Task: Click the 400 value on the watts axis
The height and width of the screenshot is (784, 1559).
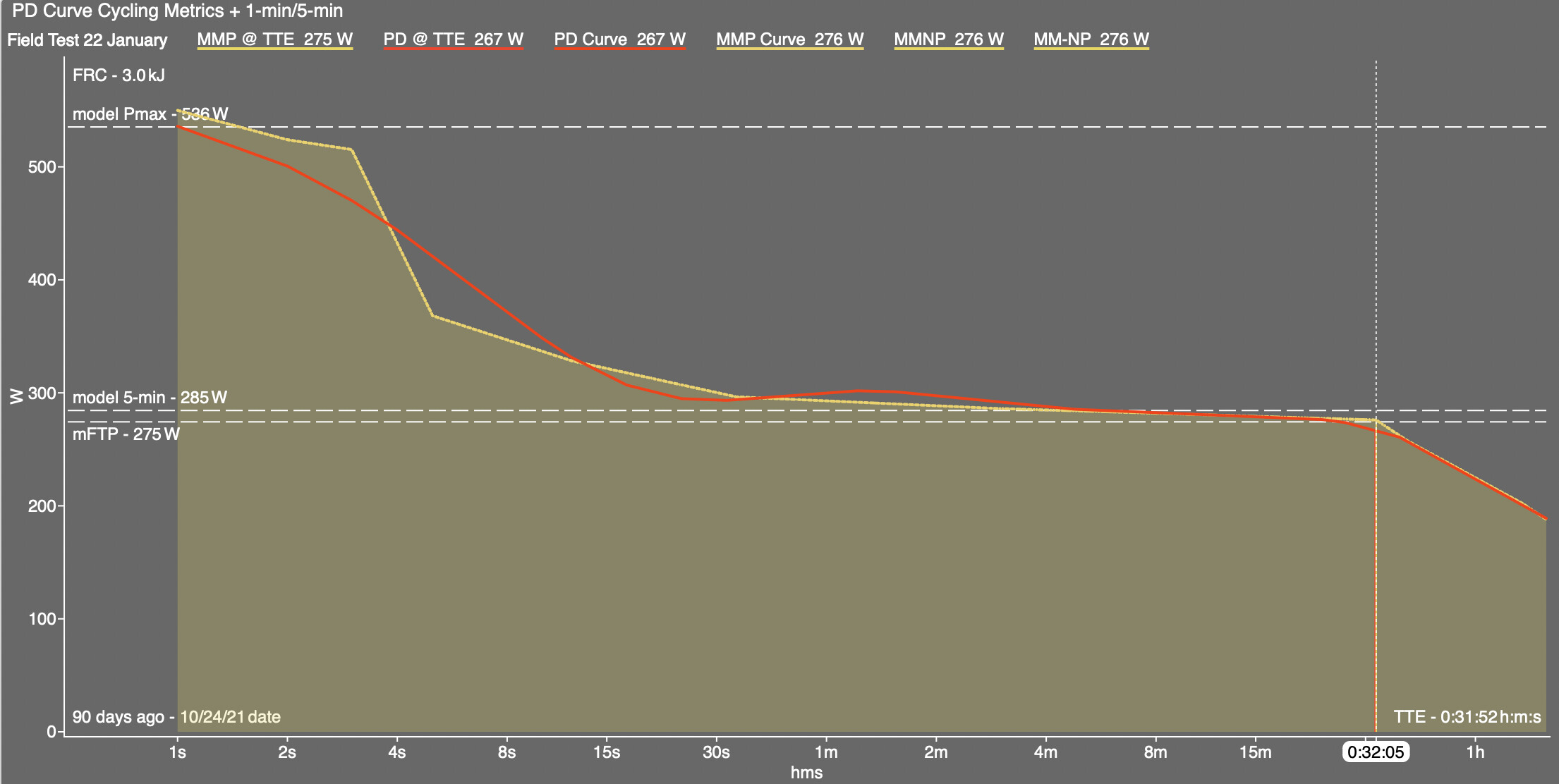Action: click(x=41, y=281)
